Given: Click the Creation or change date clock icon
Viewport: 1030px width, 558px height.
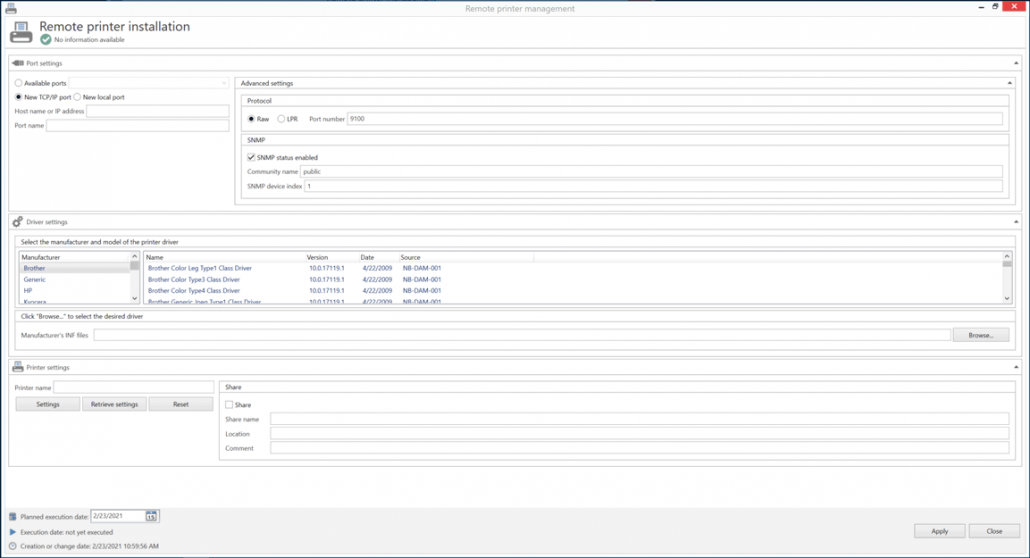Looking at the screenshot, I should (x=12, y=546).
